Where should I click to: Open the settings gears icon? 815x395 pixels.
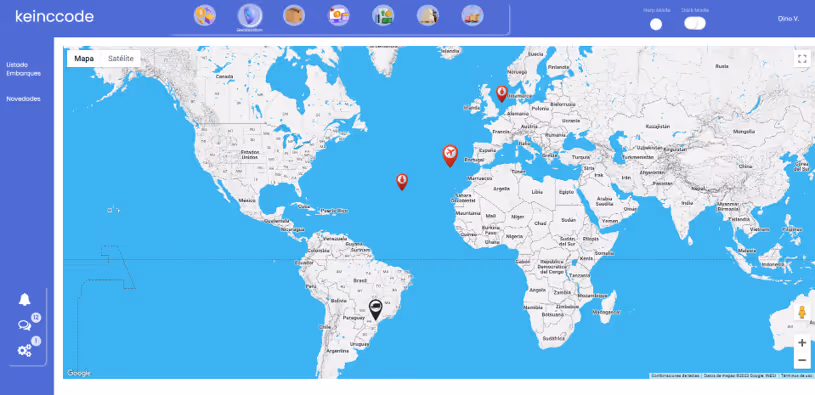[x=24, y=351]
